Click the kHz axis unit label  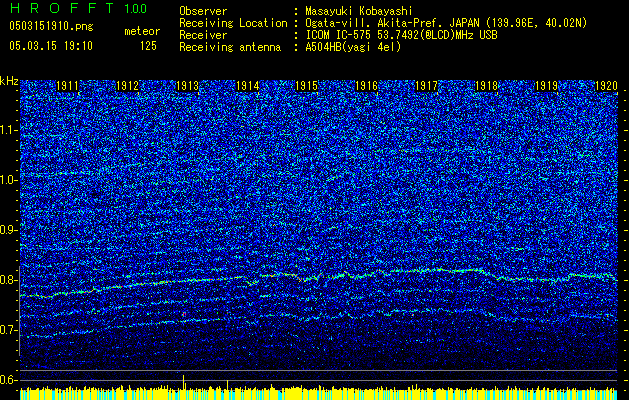pos(9,81)
